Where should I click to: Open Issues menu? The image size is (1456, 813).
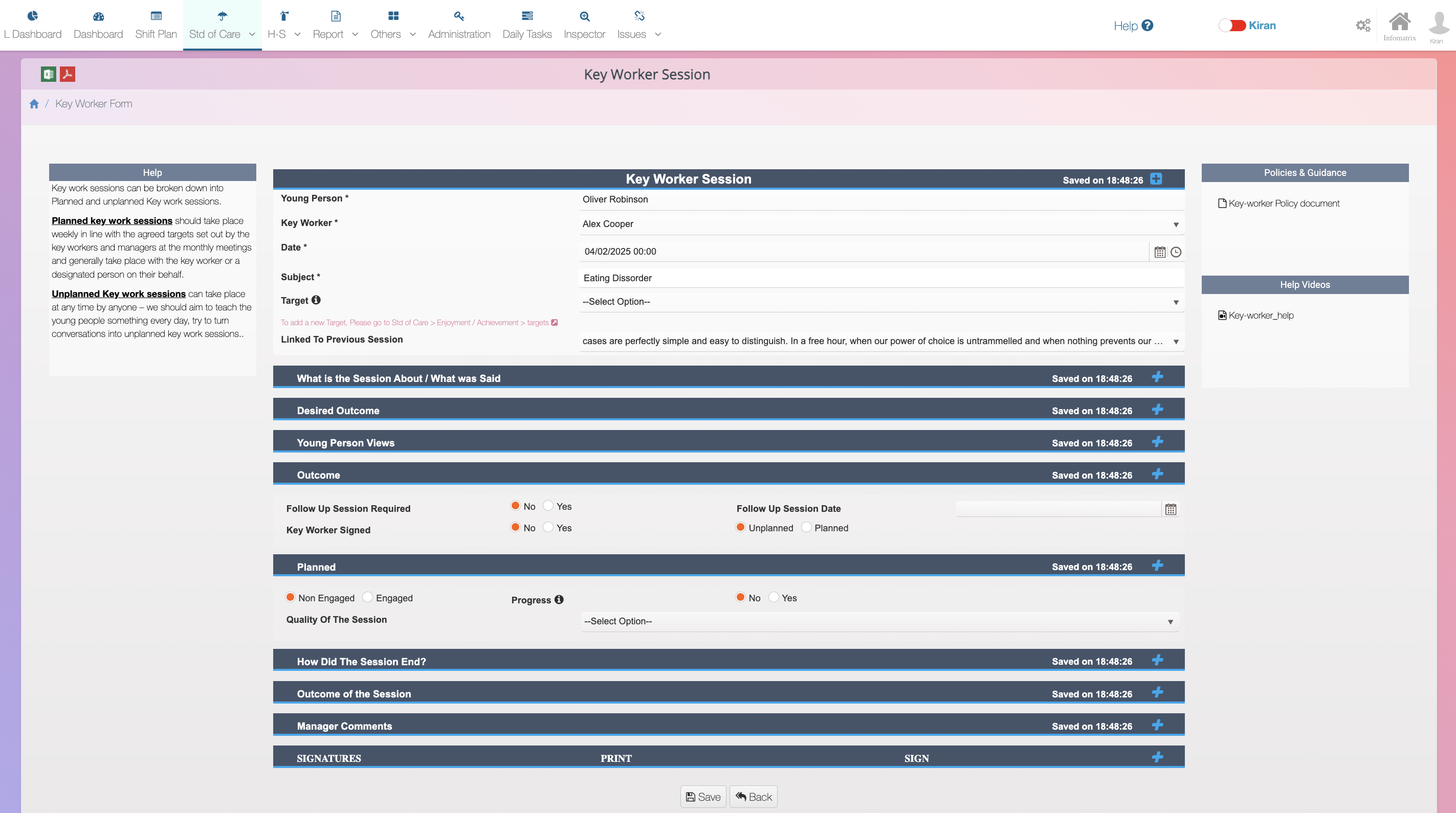tap(638, 26)
